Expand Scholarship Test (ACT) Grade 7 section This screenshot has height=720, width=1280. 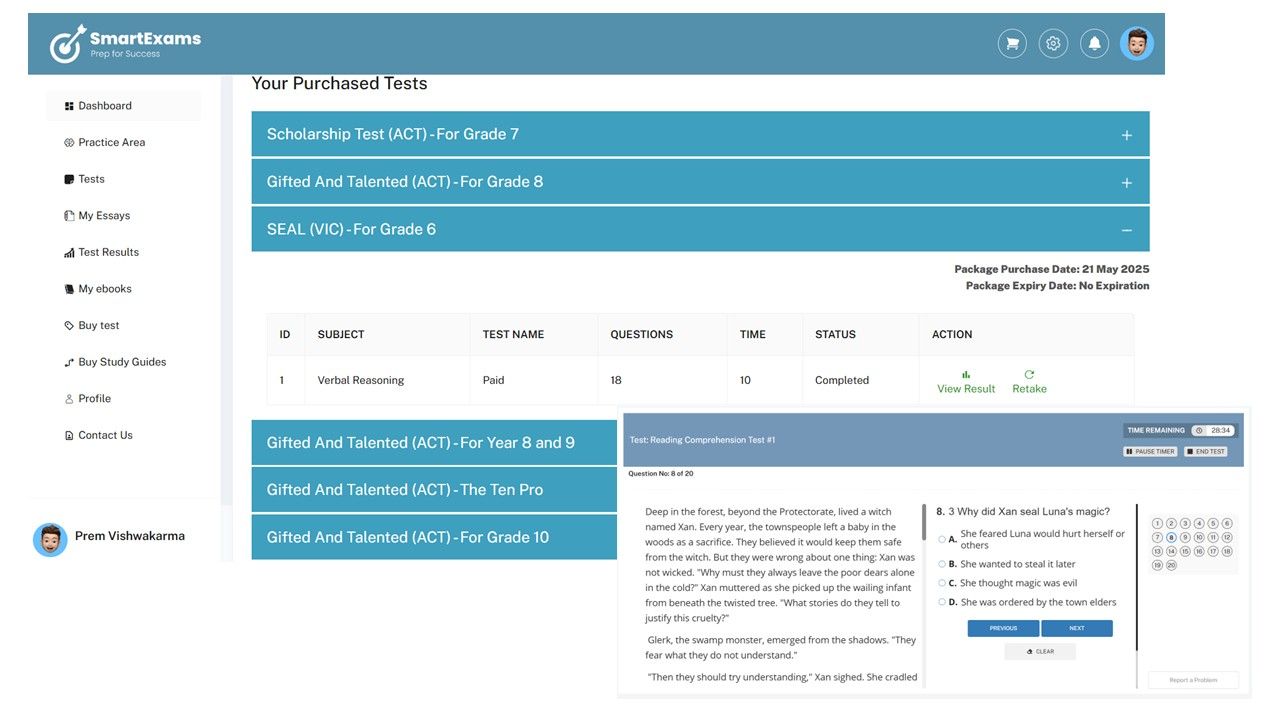coord(1126,135)
